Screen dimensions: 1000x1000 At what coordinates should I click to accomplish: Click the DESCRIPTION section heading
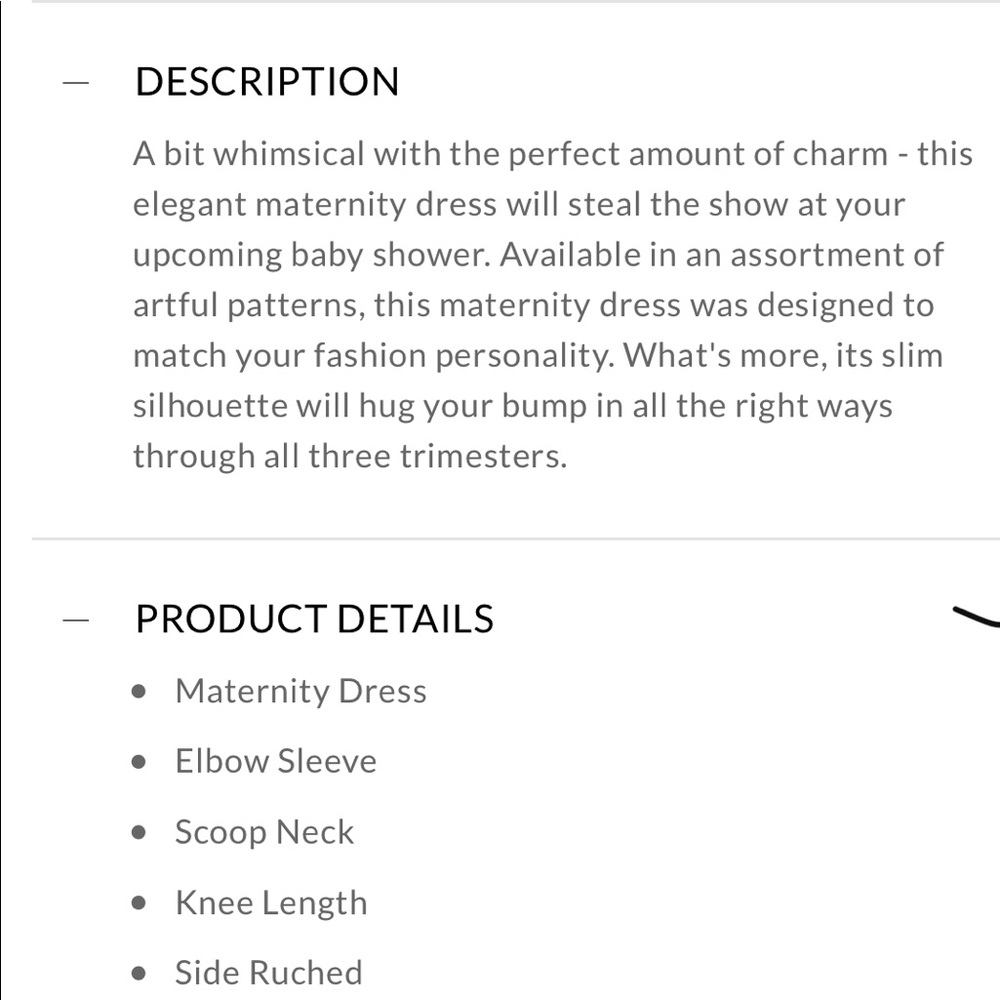click(267, 82)
